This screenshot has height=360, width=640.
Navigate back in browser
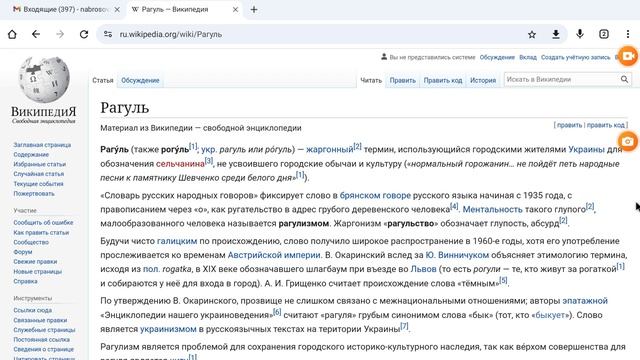36,34
